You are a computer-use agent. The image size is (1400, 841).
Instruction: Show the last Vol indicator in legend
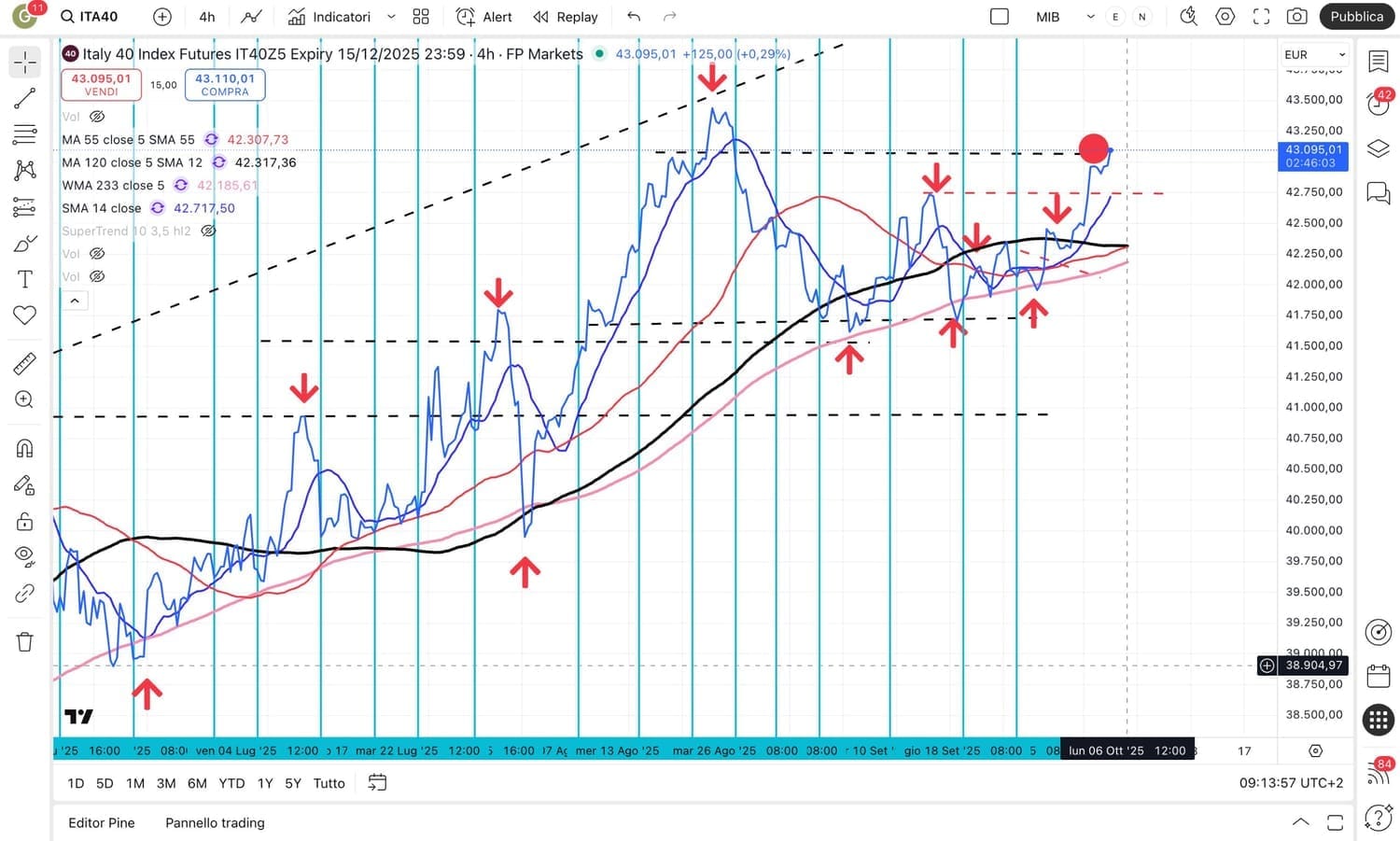pos(97,276)
